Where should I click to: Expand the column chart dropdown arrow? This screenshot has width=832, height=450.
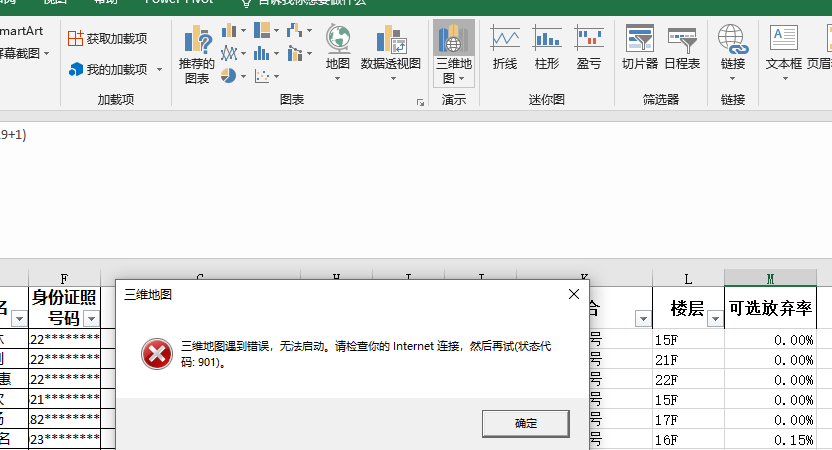(x=244, y=31)
